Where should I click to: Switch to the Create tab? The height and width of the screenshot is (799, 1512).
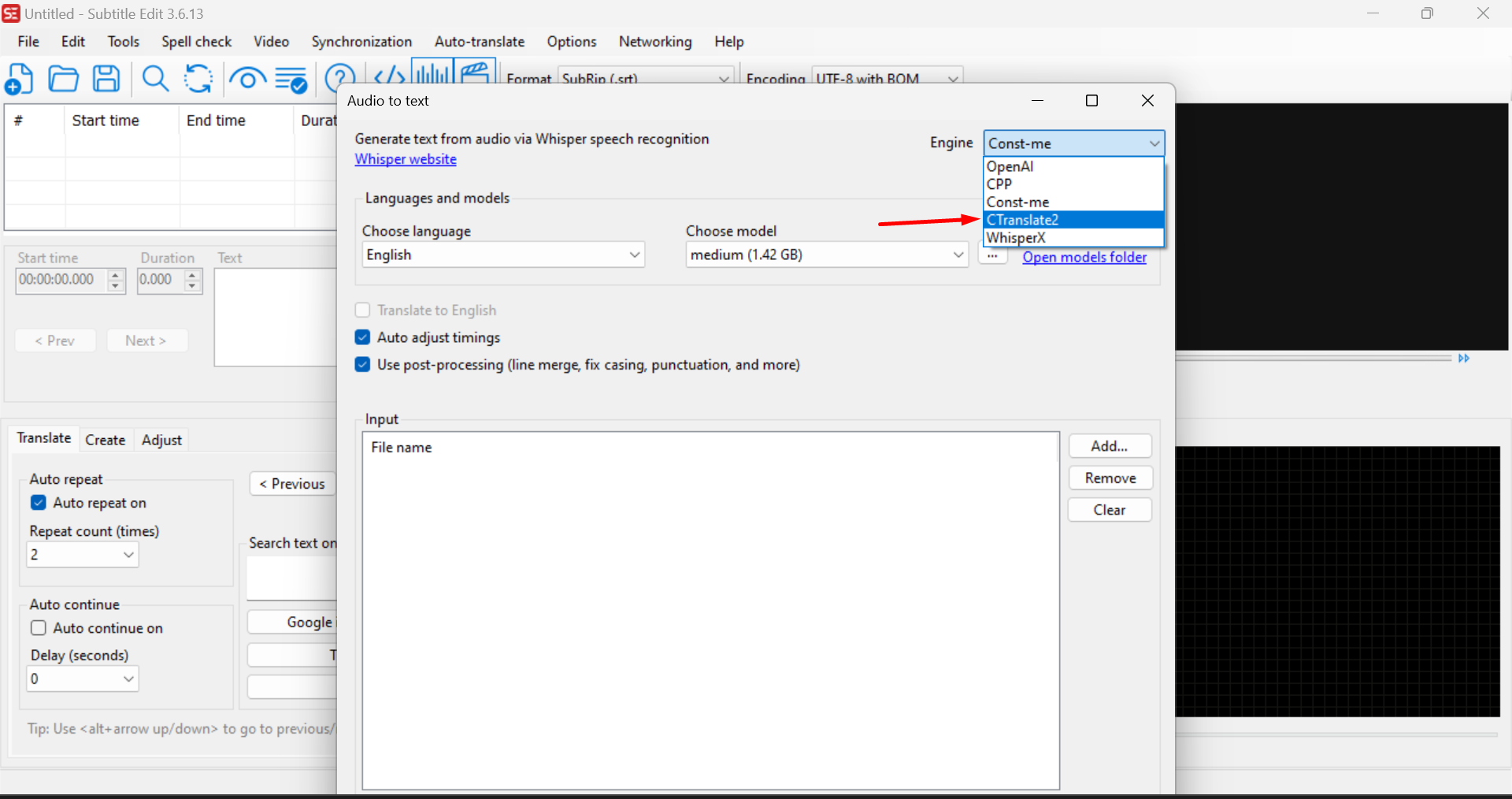(x=106, y=440)
